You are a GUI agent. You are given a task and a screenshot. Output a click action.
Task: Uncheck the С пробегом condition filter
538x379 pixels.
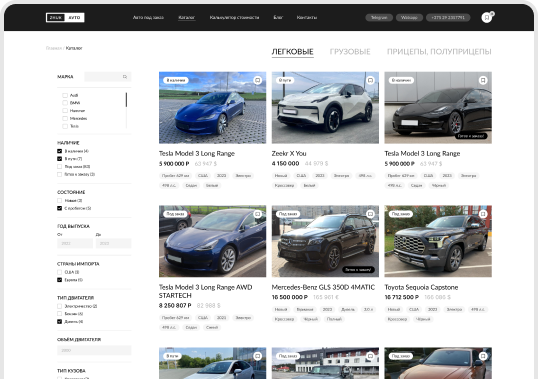pyautogui.click(x=59, y=208)
